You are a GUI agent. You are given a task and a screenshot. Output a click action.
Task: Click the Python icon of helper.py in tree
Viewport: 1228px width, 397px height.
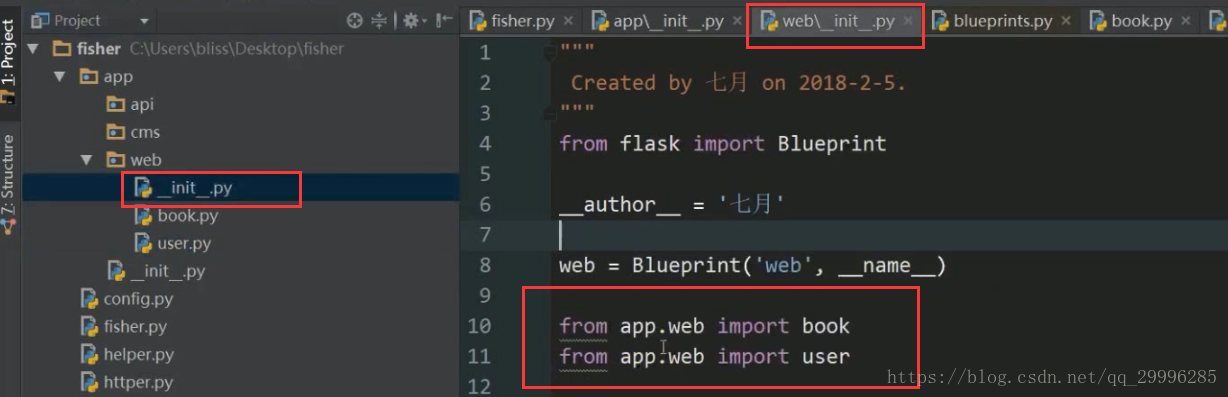(x=90, y=354)
